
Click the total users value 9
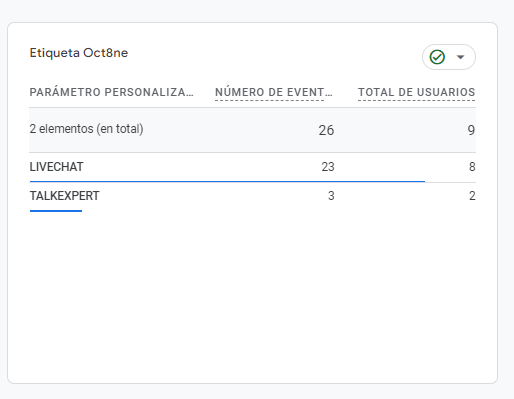point(471,130)
